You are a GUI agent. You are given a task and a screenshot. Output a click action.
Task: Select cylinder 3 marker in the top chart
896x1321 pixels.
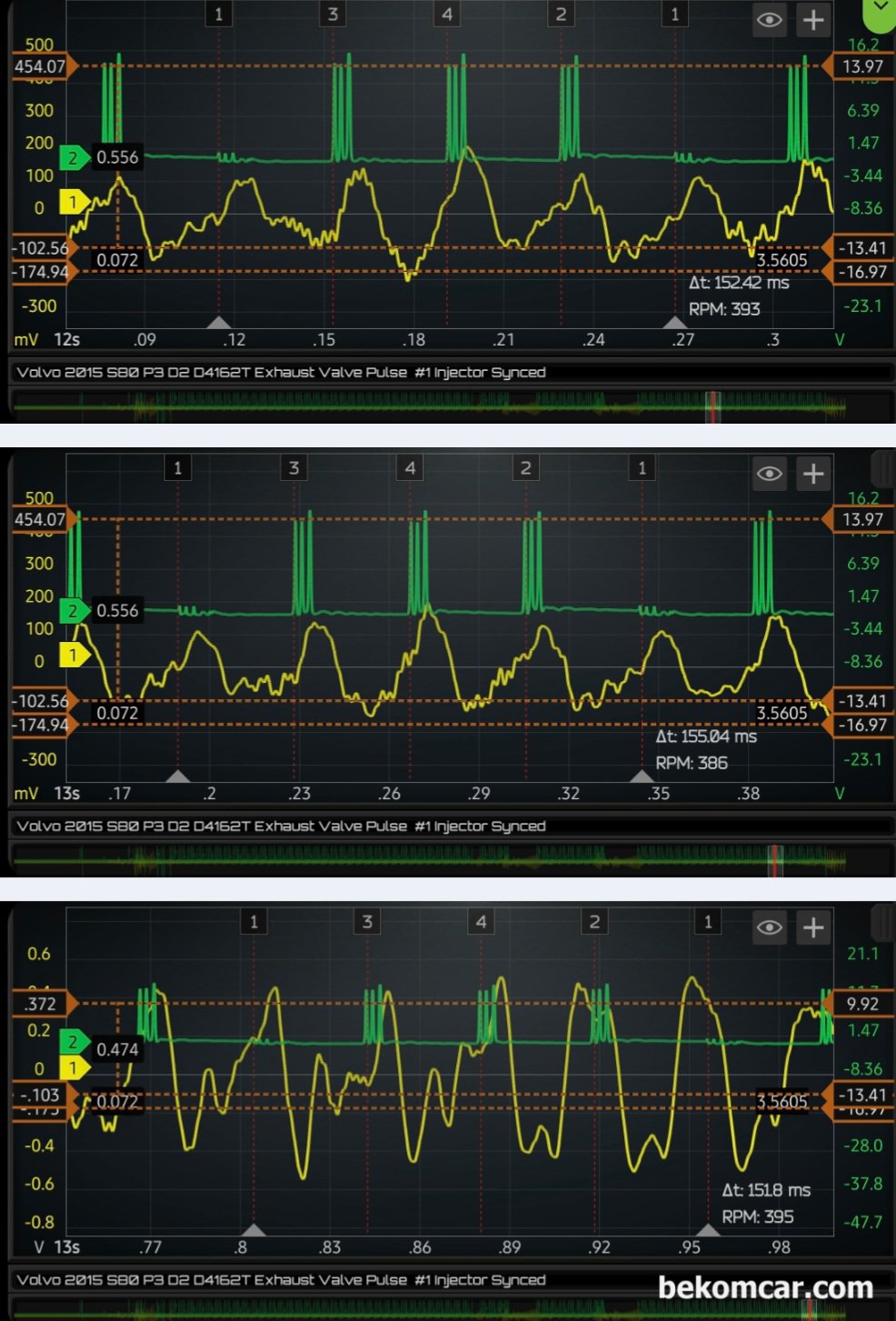tap(333, 14)
